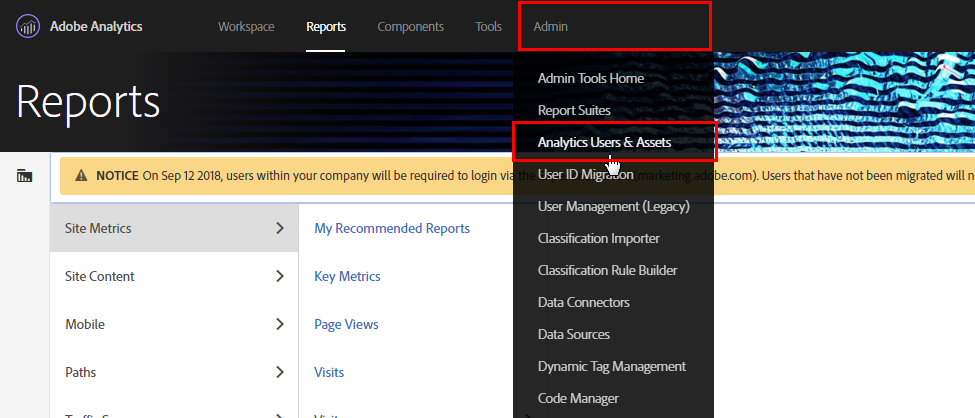Select Site Metrics category
The width and height of the screenshot is (975, 418).
pos(174,228)
